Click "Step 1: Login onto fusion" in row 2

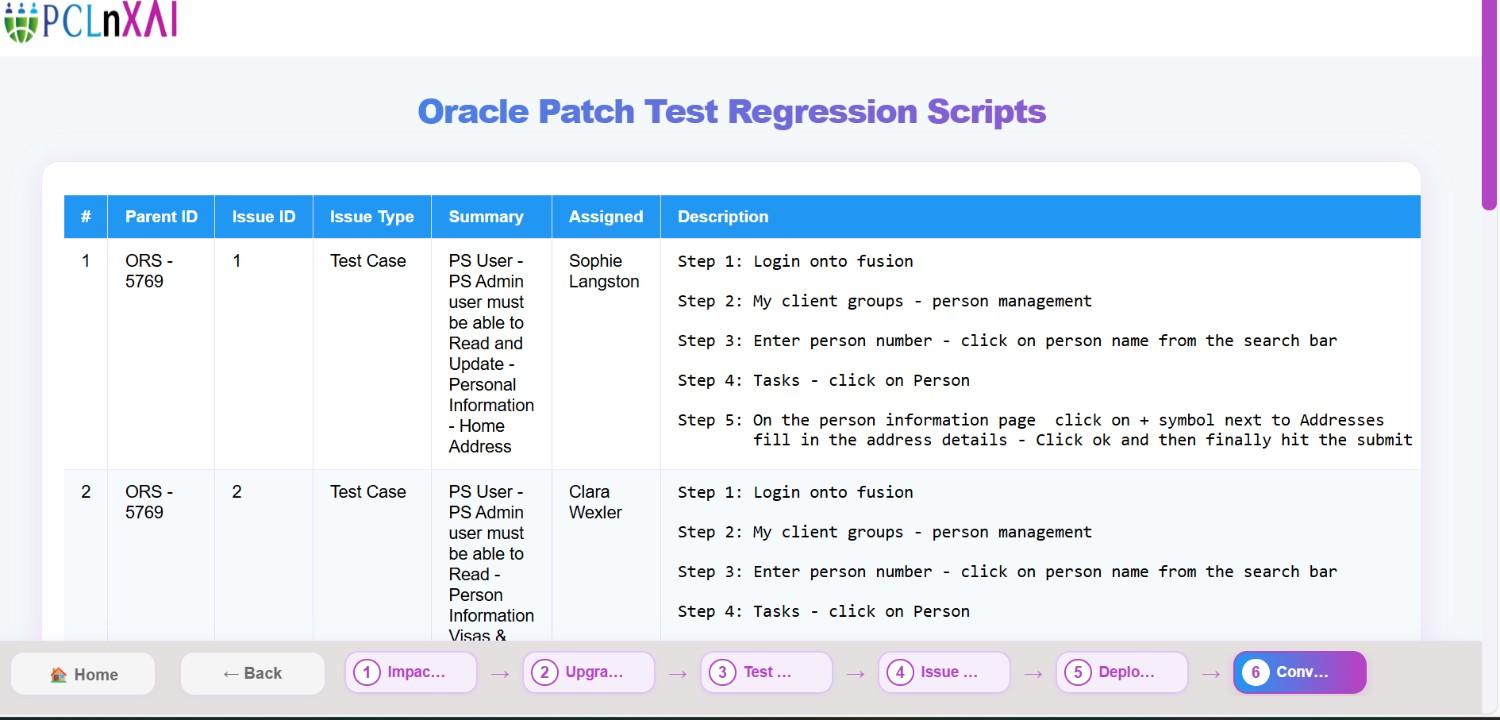pos(795,492)
